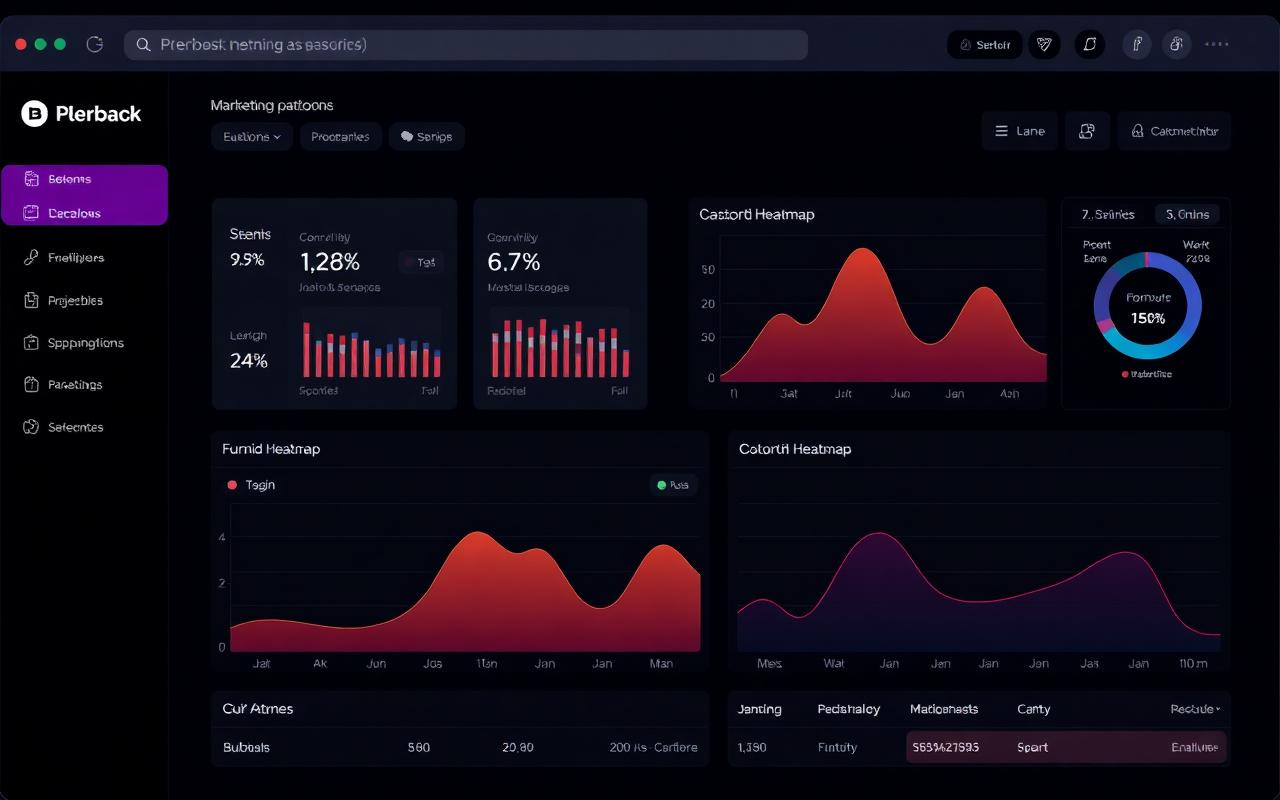
Task: Open the Reclule dropdown in the table header
Action: coord(1195,709)
